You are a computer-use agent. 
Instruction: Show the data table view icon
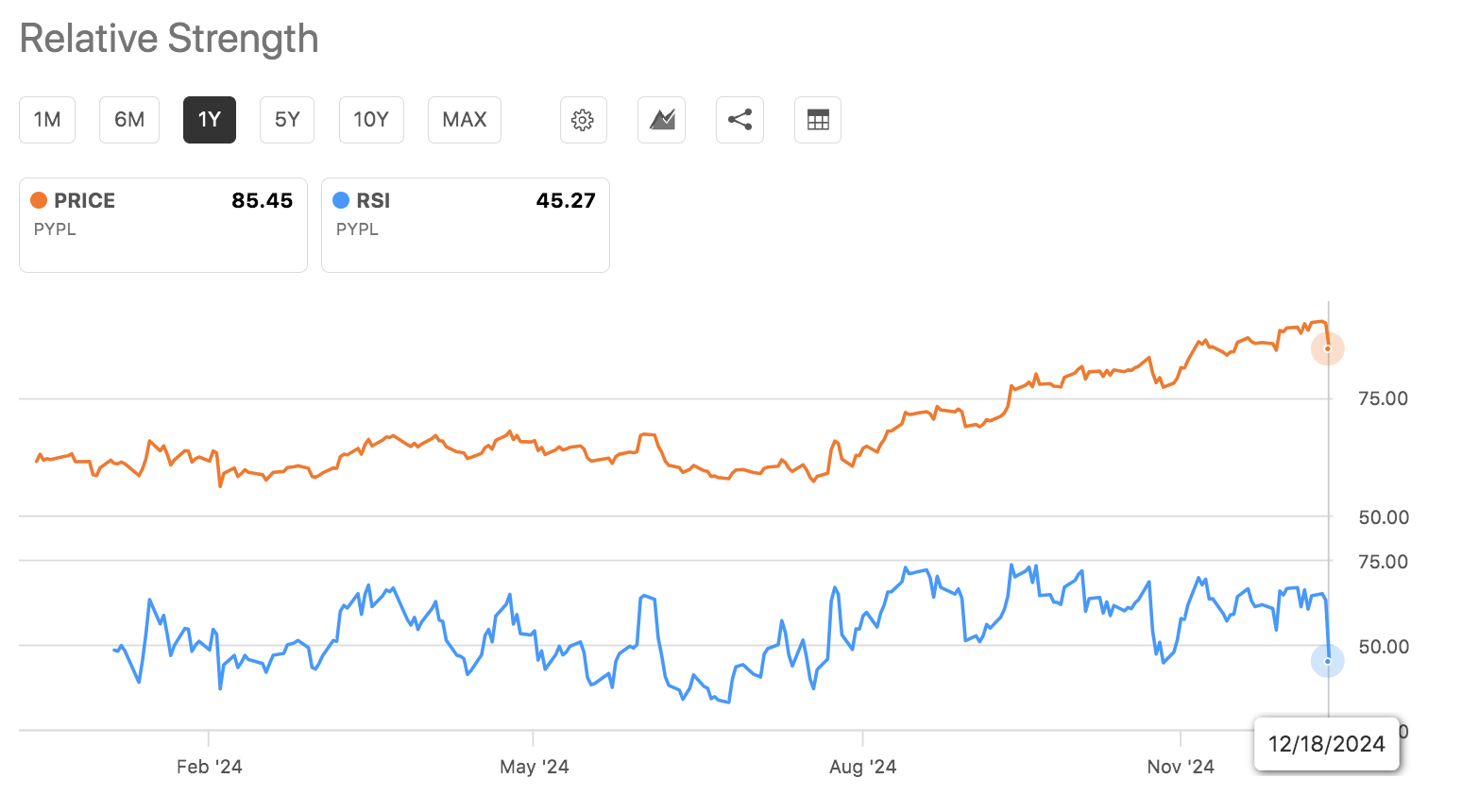click(818, 120)
